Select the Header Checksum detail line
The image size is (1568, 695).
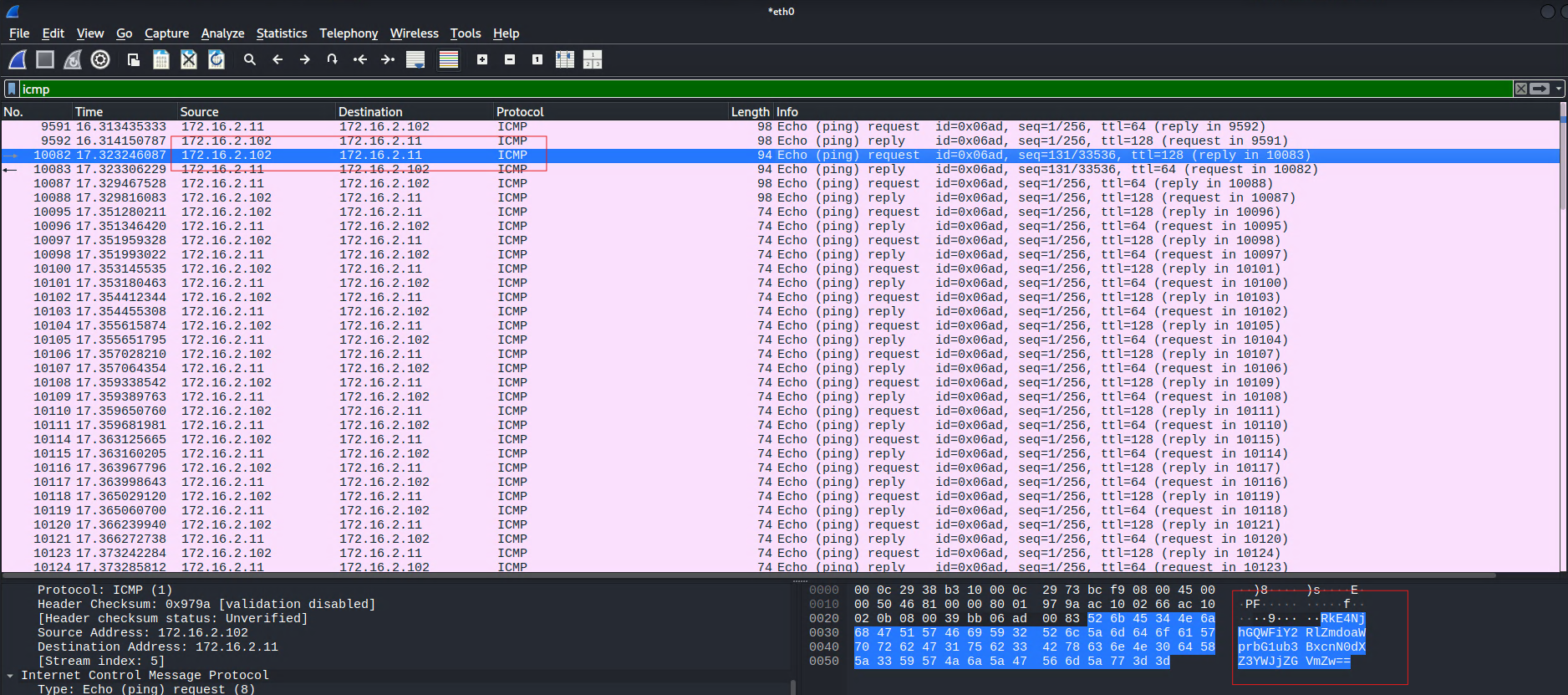[206, 604]
